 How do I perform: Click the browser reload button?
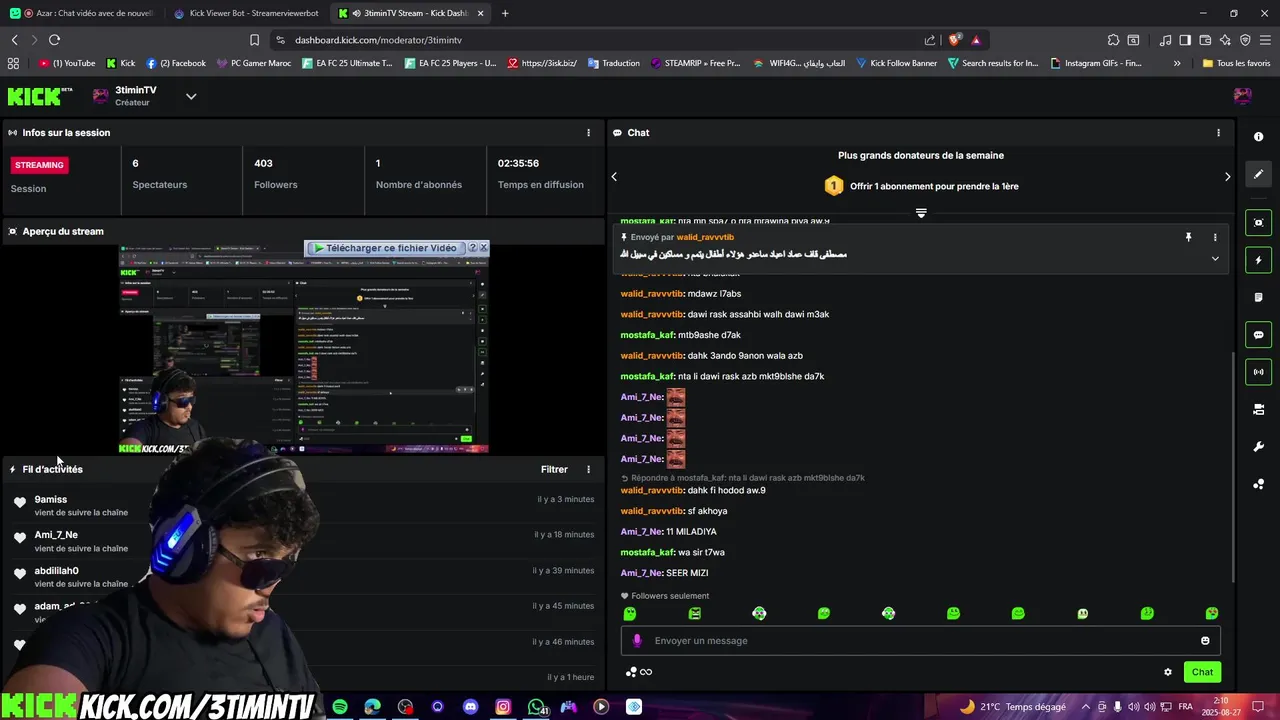(x=54, y=40)
